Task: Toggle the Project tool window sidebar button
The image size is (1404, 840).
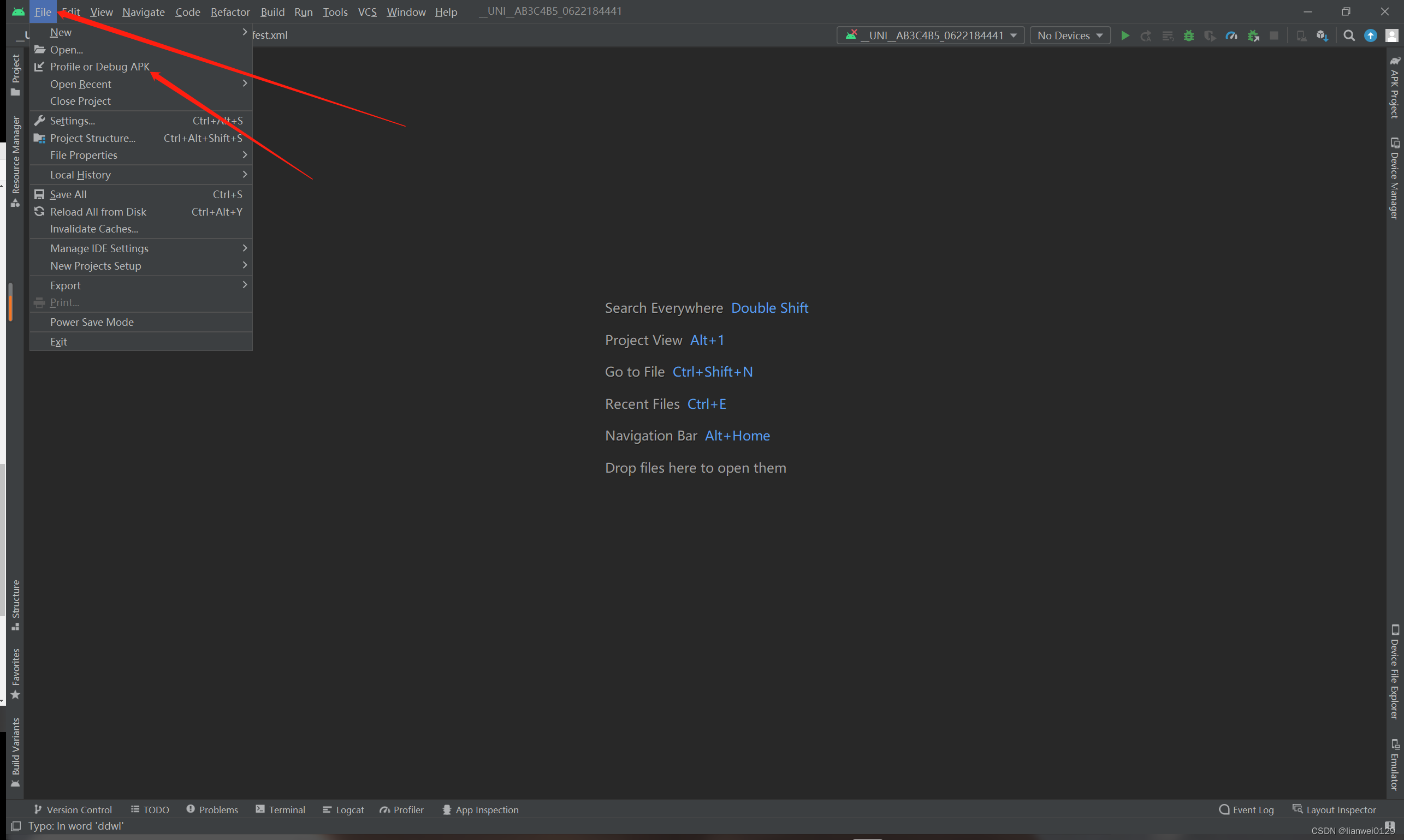Action: coord(15,75)
